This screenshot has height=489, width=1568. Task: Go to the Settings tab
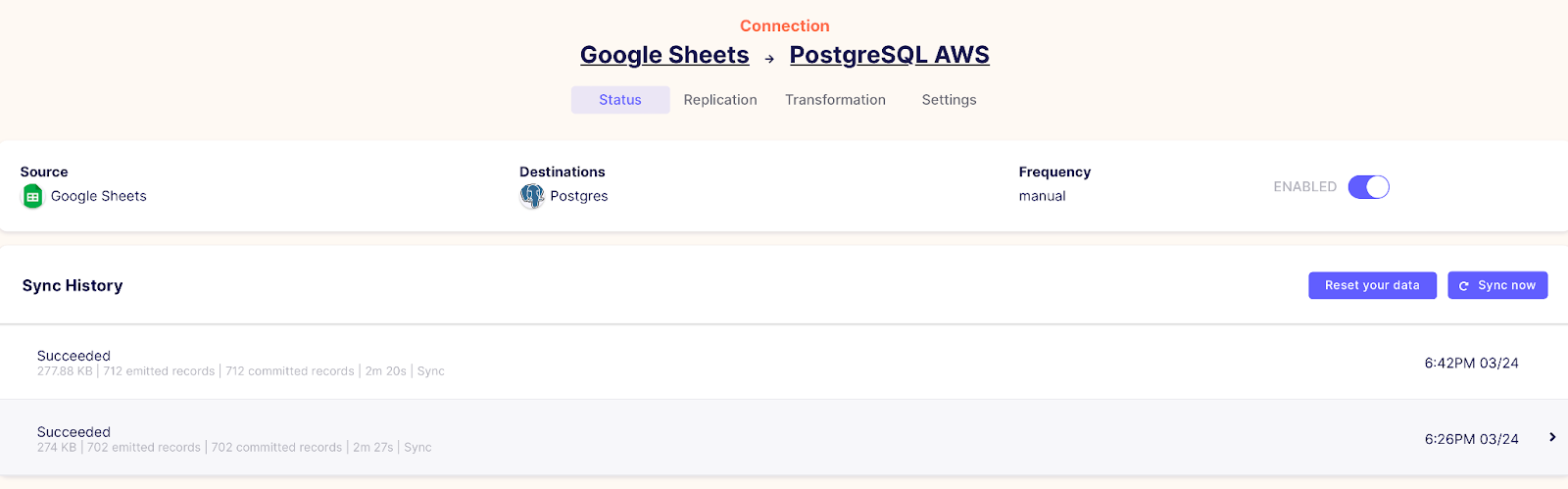click(949, 100)
